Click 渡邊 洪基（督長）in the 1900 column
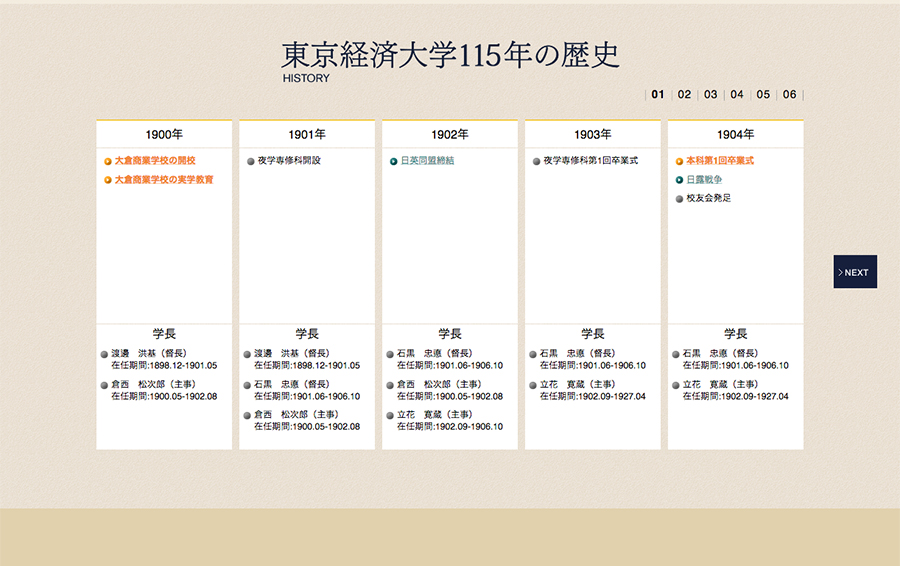 coord(149,353)
